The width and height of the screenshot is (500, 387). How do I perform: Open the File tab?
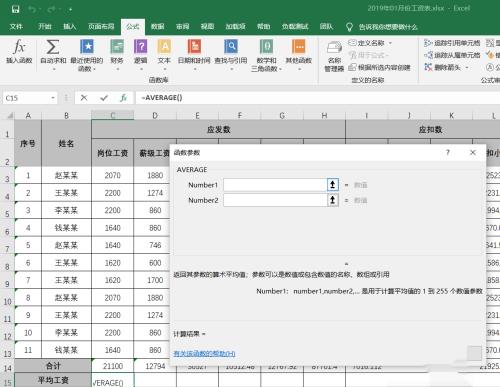[16, 27]
